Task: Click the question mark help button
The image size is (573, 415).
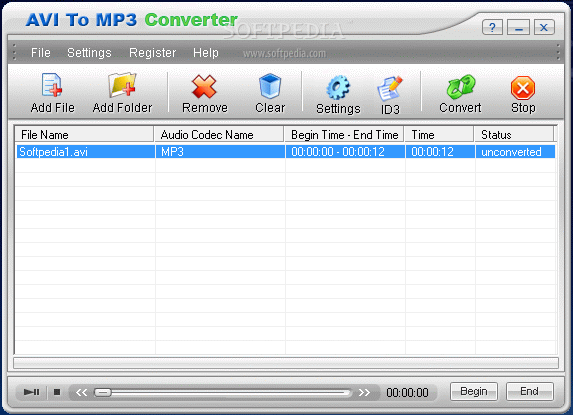Action: coord(492,27)
